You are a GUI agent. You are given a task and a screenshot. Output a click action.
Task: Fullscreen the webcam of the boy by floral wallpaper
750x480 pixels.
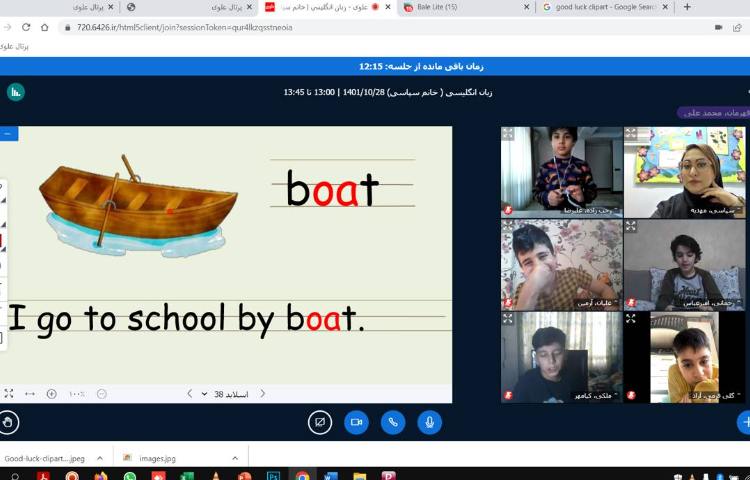point(508,226)
